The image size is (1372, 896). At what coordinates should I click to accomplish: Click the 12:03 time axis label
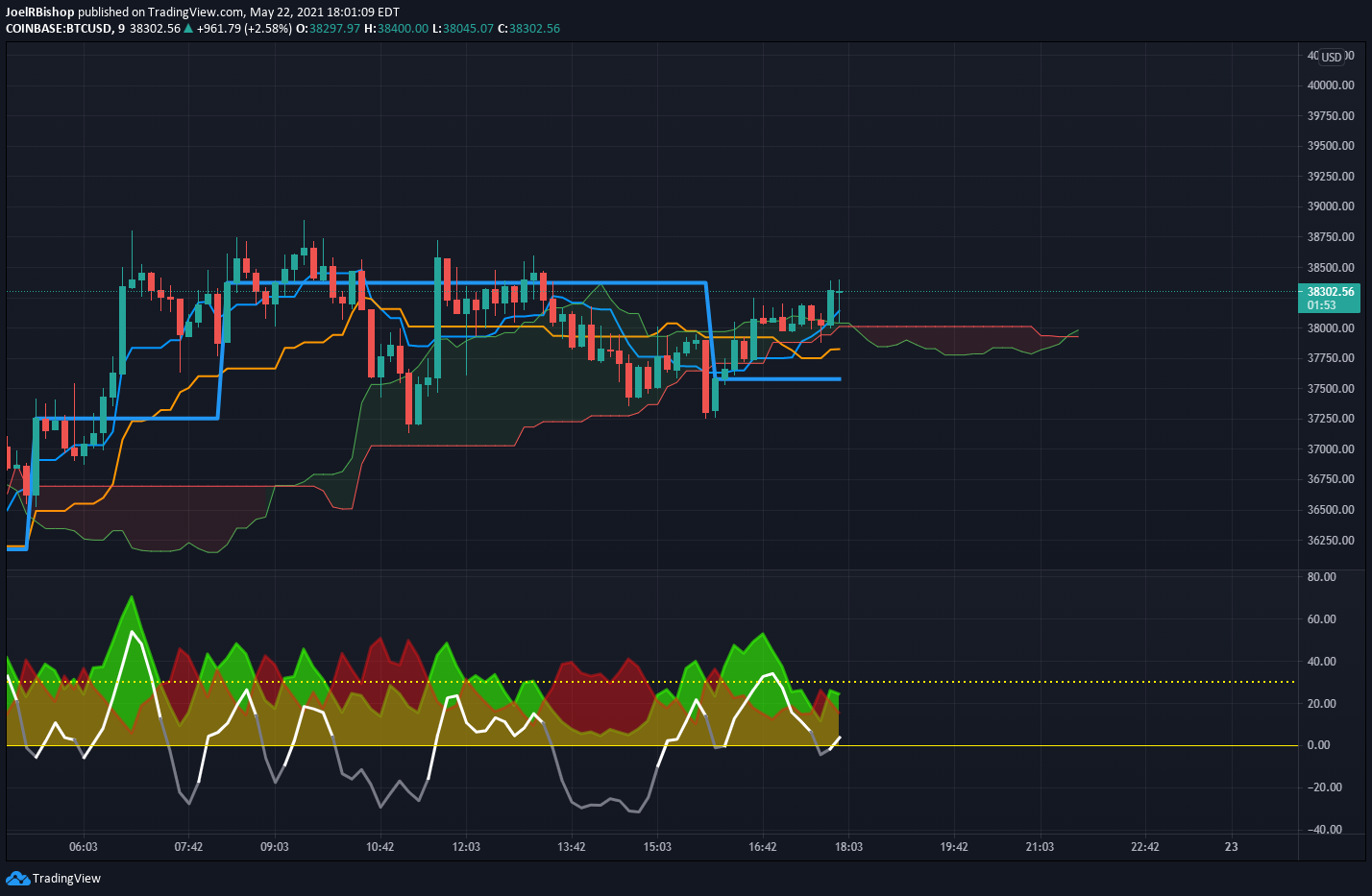466,847
